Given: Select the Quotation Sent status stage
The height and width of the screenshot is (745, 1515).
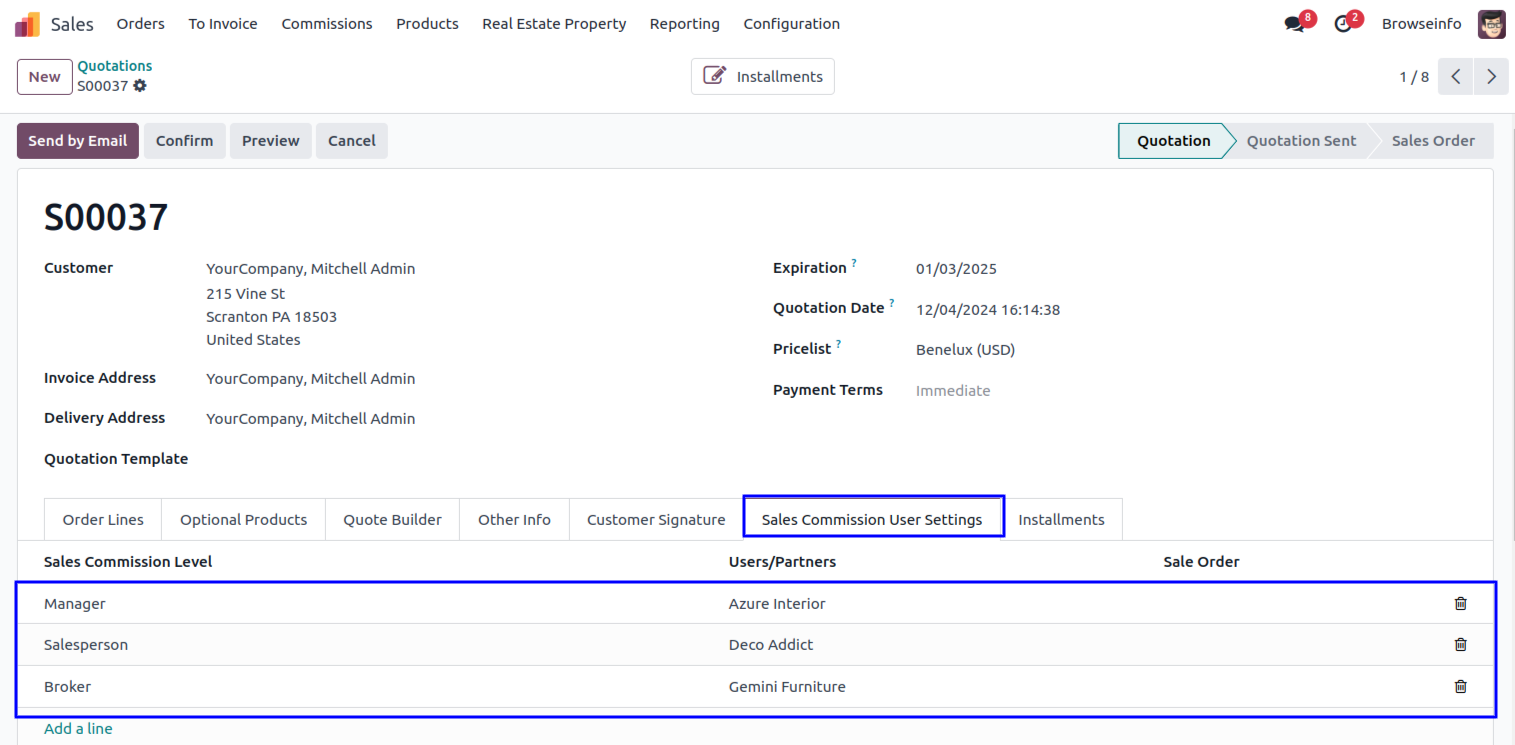Looking at the screenshot, I should 1301,141.
